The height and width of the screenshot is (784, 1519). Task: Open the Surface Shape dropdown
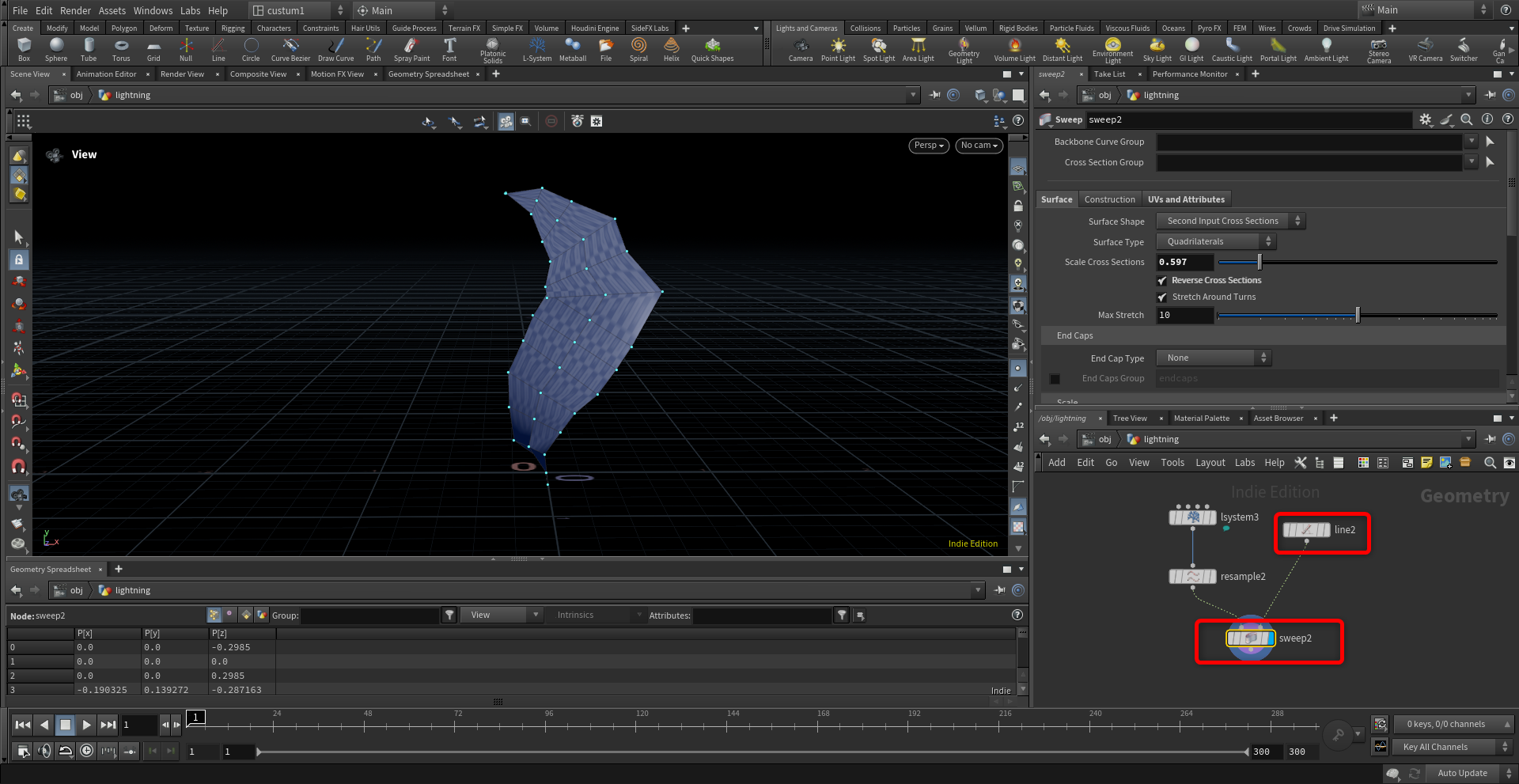(x=1230, y=222)
